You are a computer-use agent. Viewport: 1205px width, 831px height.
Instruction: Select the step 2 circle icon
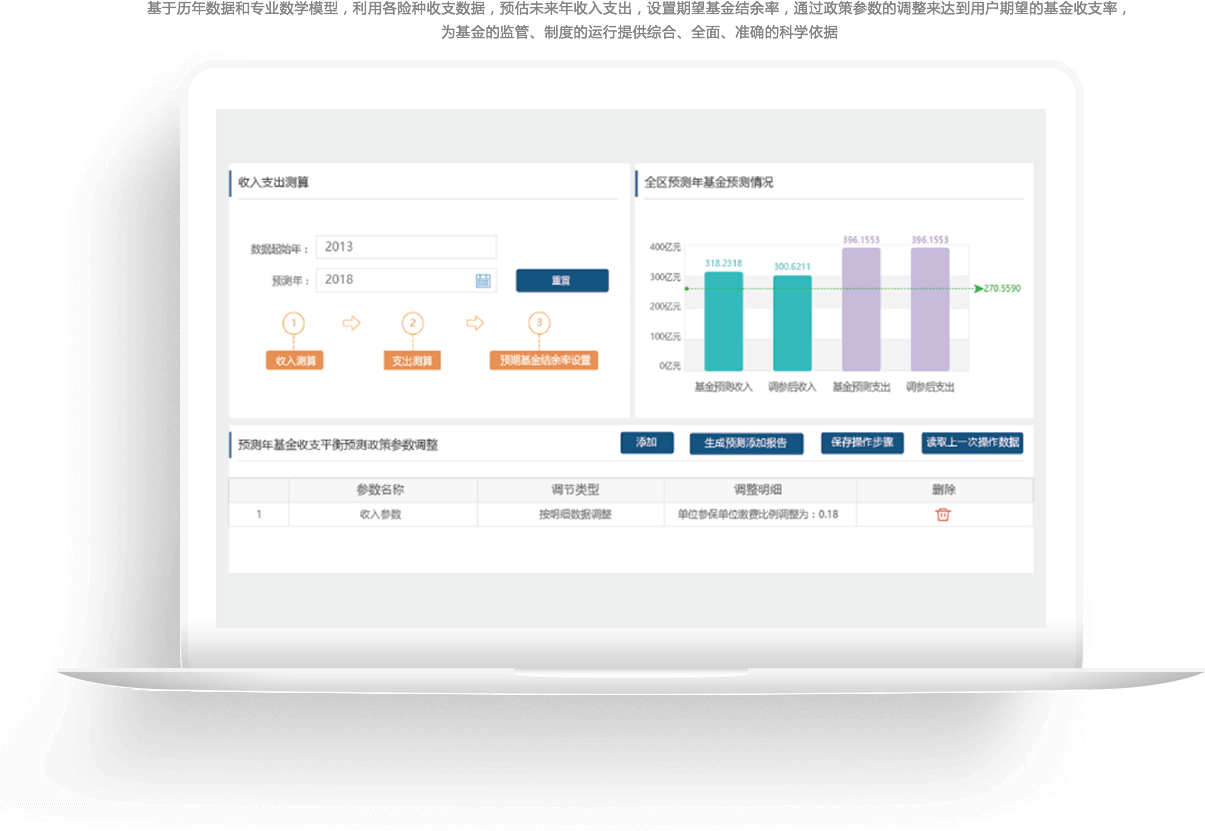pos(412,323)
